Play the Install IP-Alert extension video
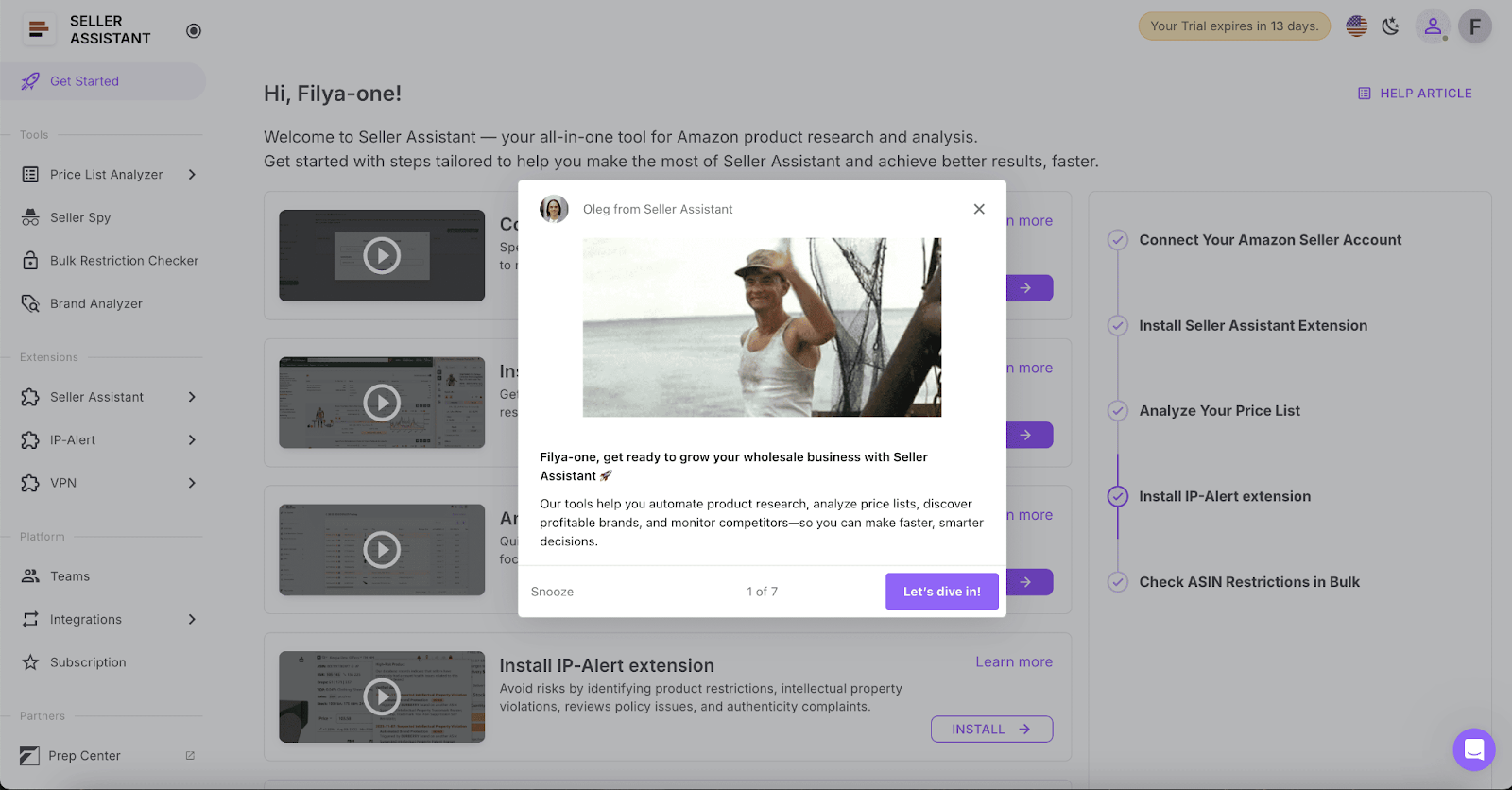 382,697
